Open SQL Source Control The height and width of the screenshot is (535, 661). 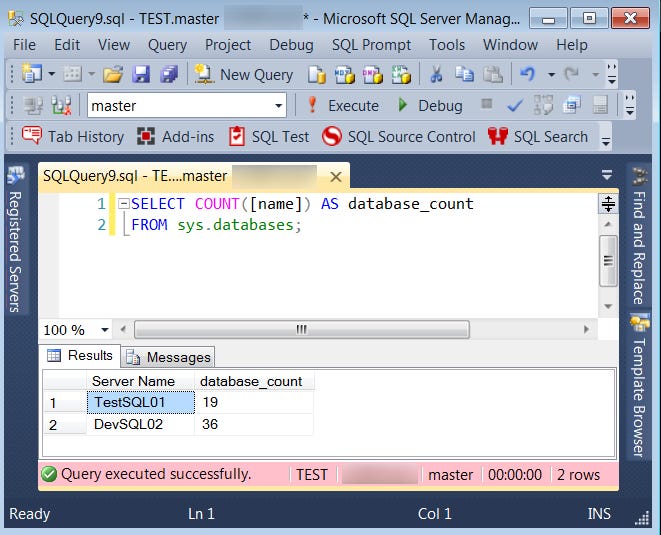(x=398, y=137)
